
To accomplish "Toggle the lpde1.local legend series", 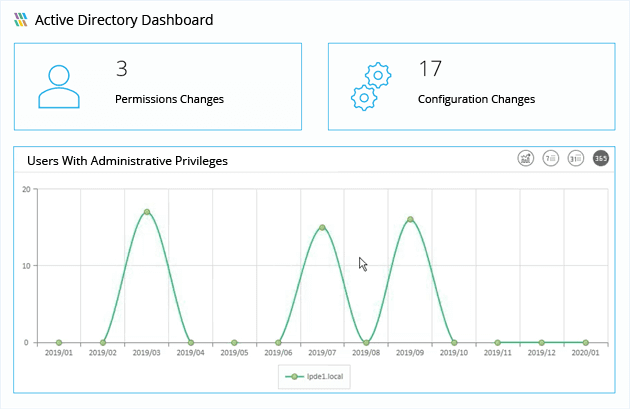I will pyautogui.click(x=314, y=376).
